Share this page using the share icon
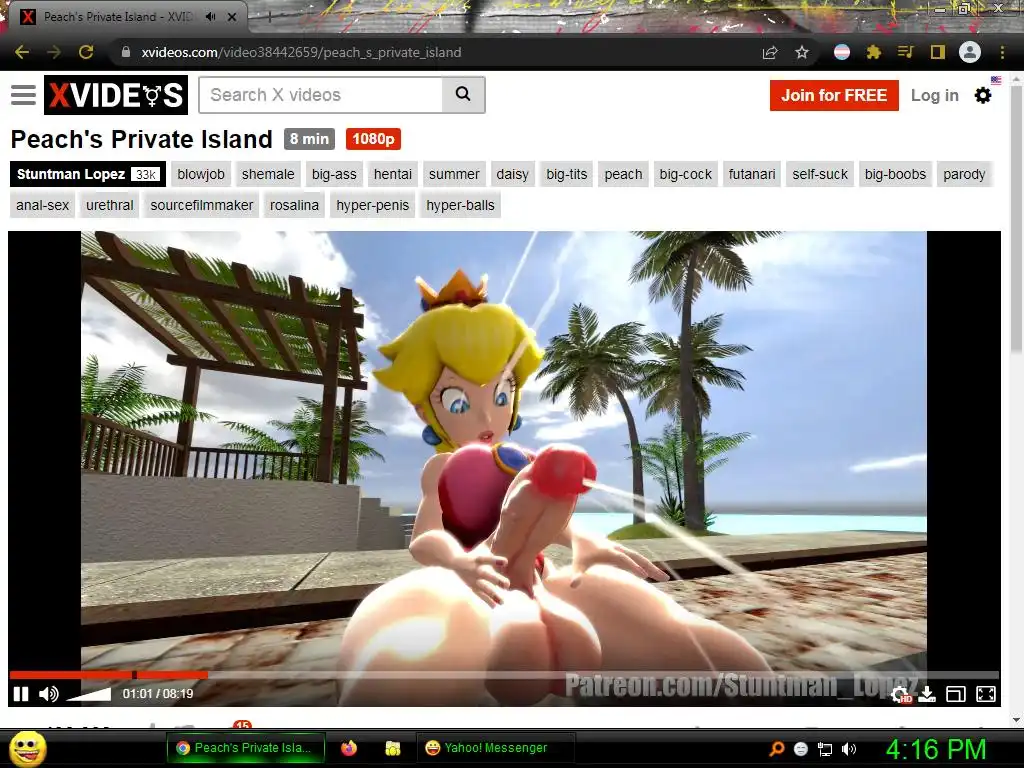This screenshot has height=768, width=1024. (770, 52)
